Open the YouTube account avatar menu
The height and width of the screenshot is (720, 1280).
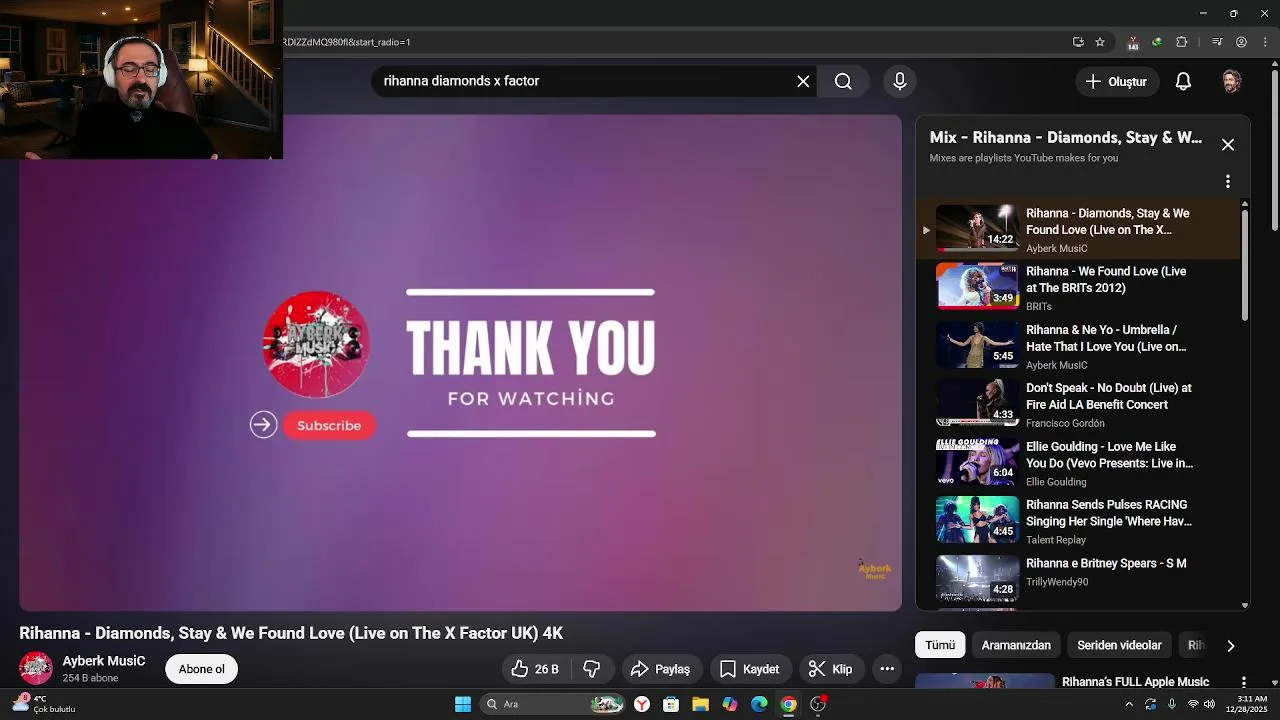pos(1231,81)
